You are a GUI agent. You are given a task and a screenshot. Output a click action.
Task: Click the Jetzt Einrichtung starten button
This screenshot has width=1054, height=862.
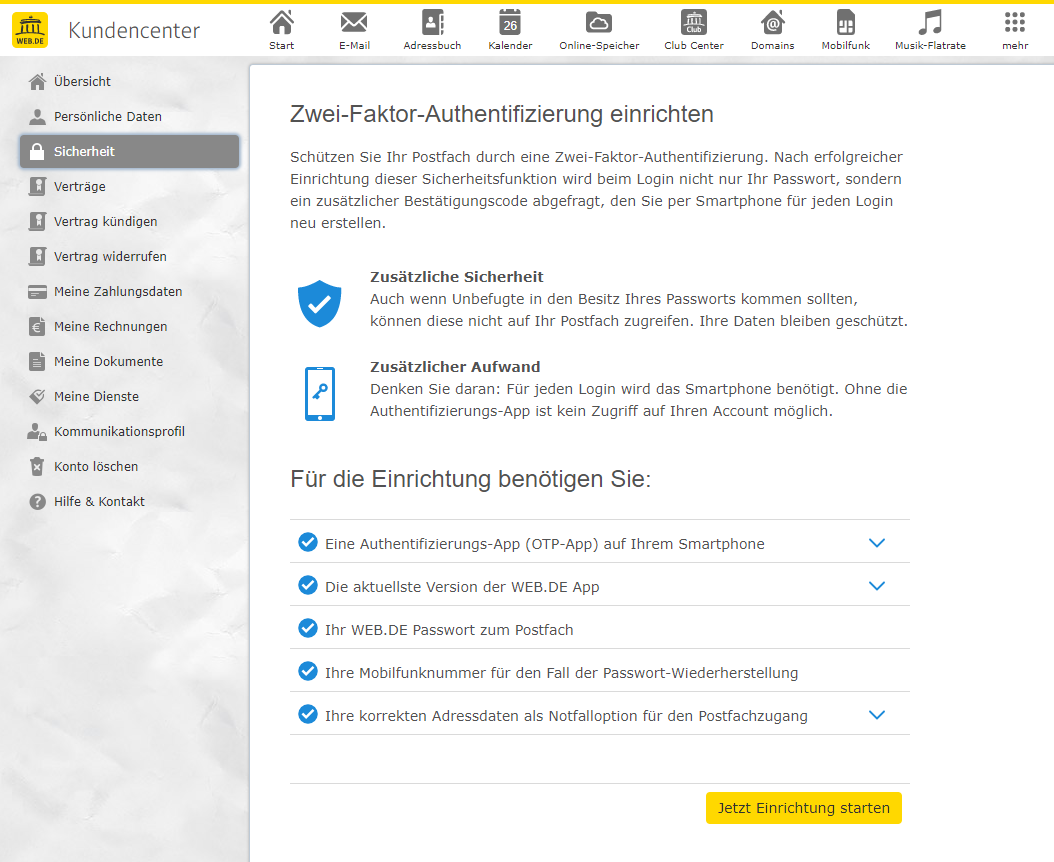[x=803, y=808]
